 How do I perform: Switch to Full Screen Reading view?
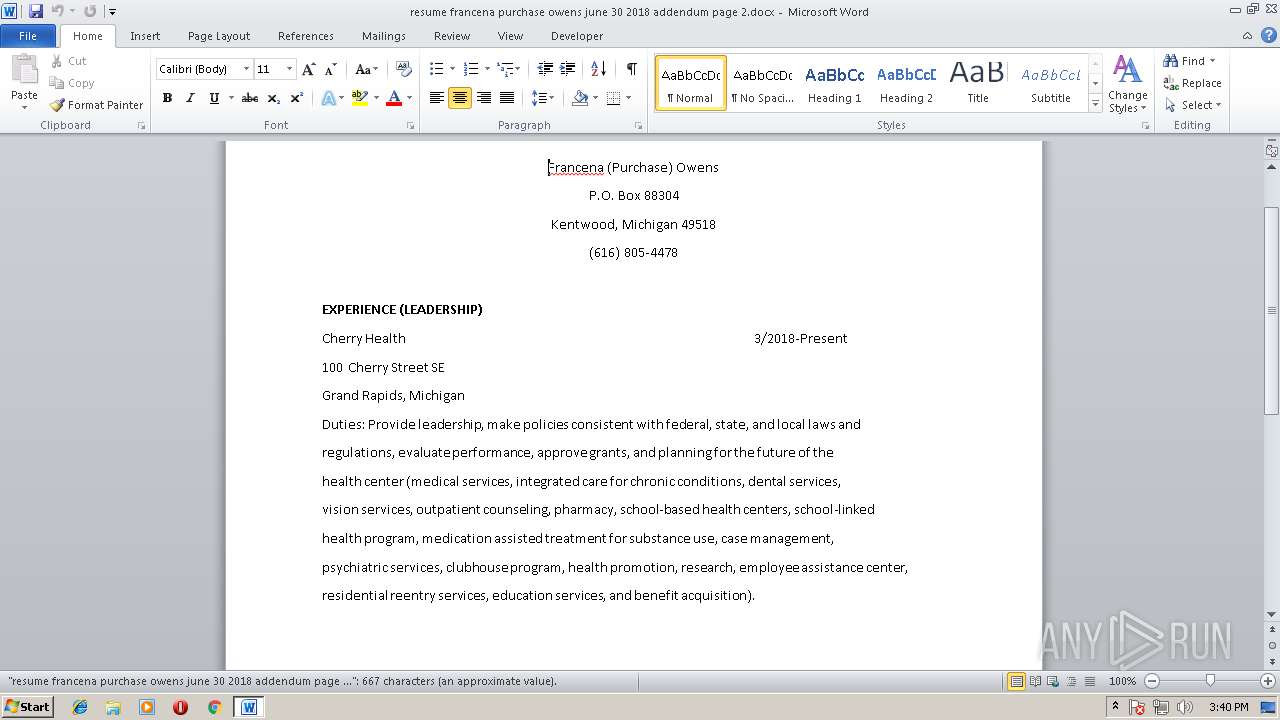point(1034,681)
